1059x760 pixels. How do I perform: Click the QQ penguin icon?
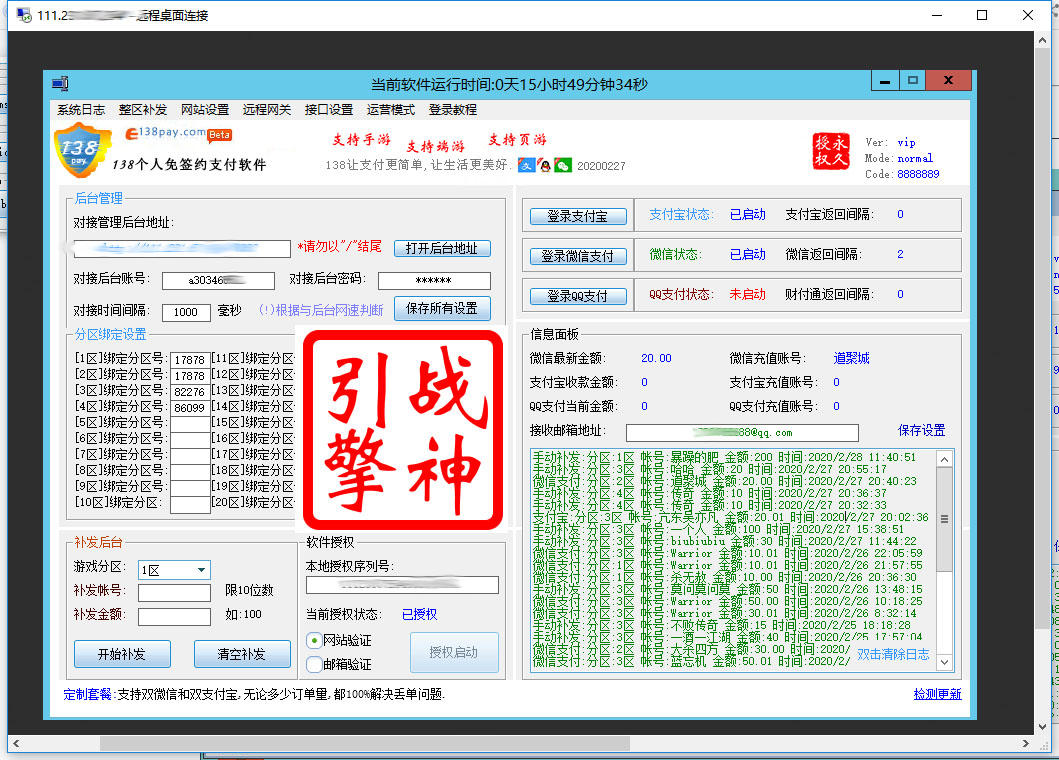coord(544,165)
